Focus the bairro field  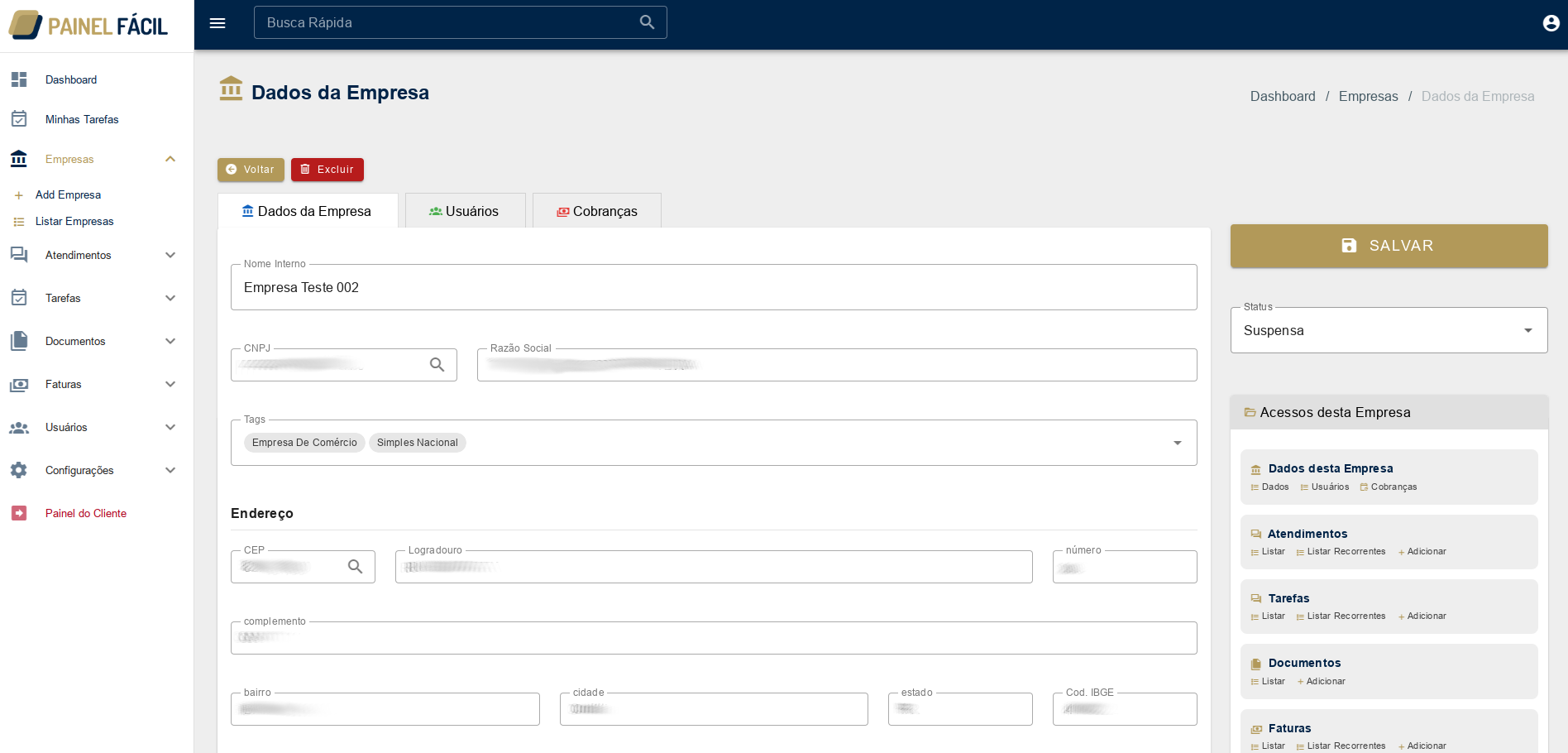[385, 709]
